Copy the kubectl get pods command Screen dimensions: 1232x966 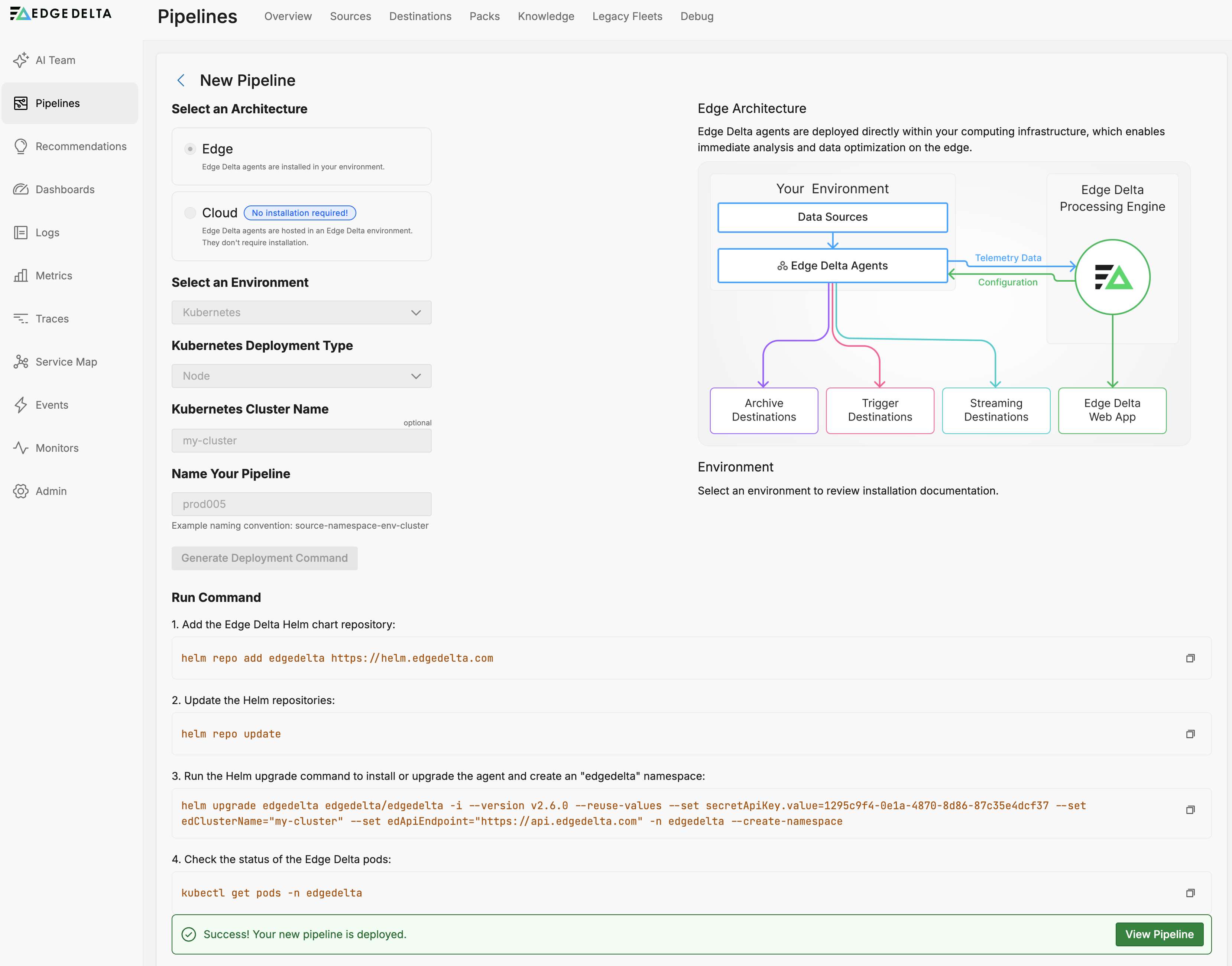(x=1190, y=893)
